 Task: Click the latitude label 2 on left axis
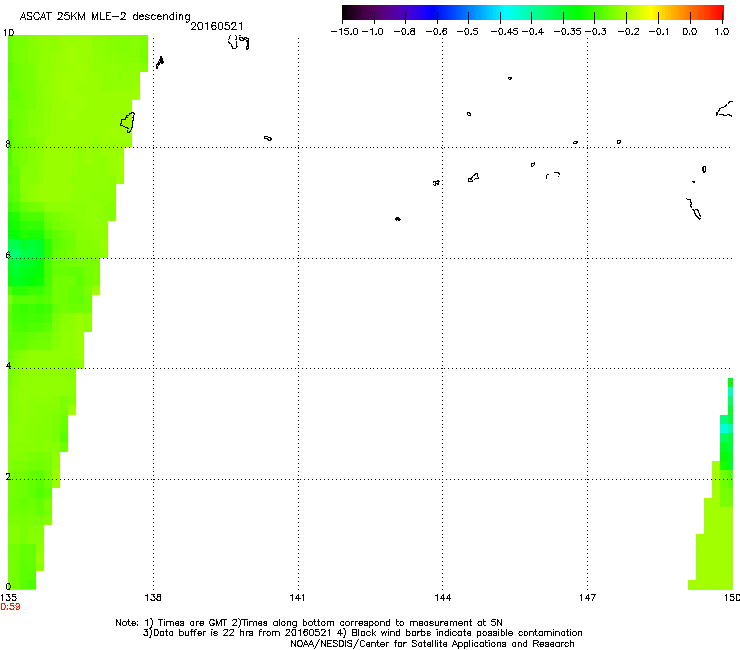point(8,476)
